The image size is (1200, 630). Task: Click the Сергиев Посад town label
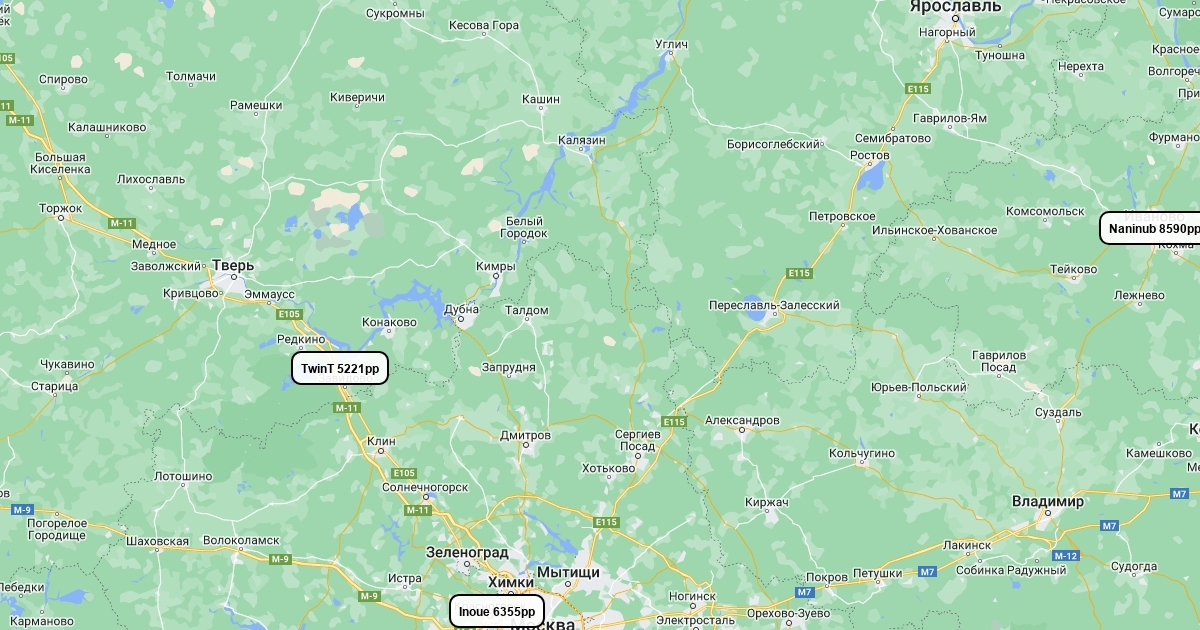click(637, 440)
